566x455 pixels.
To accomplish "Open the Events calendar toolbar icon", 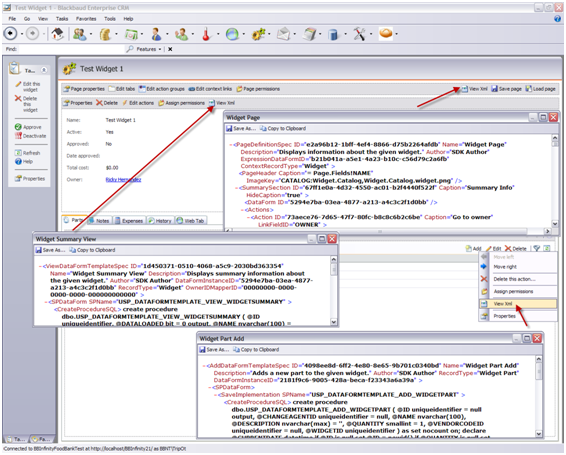I will pos(131,34).
